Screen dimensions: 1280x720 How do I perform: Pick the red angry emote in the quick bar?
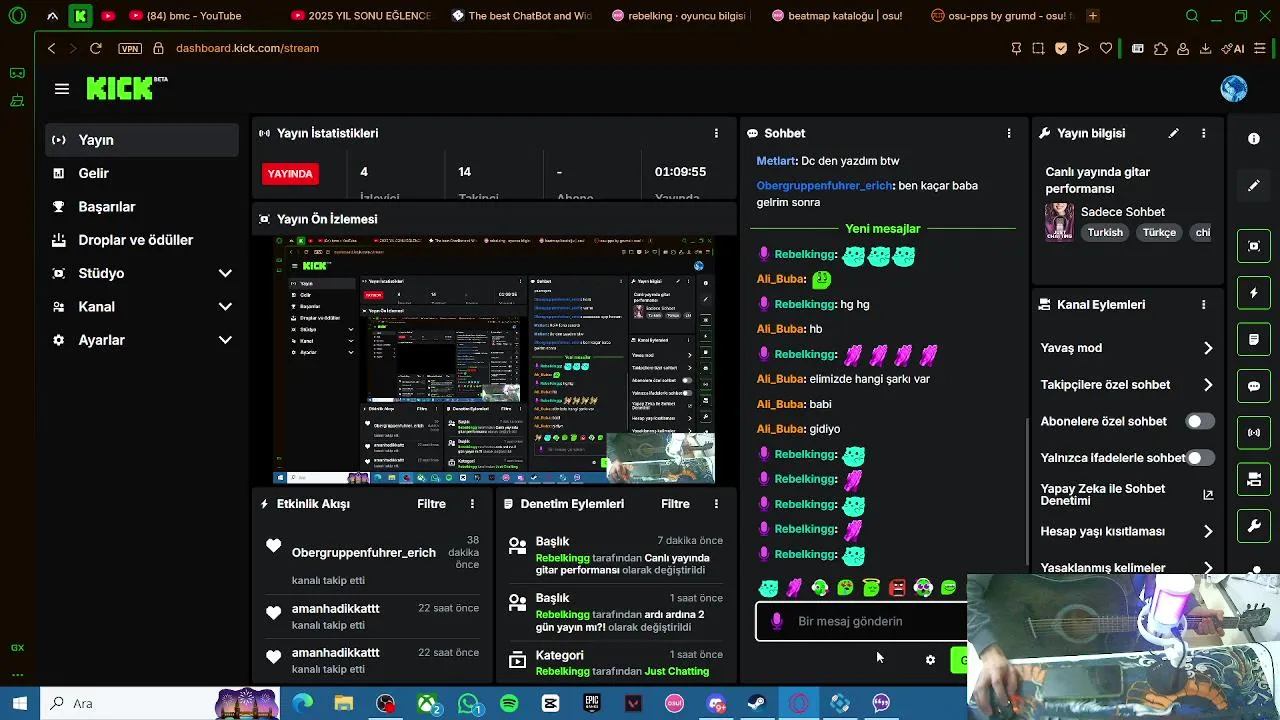coord(897,588)
